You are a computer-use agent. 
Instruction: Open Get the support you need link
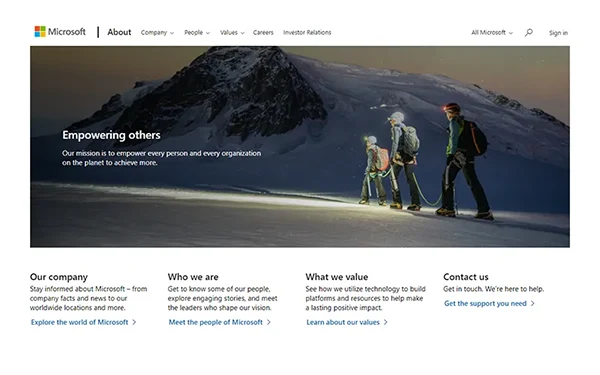click(x=489, y=303)
